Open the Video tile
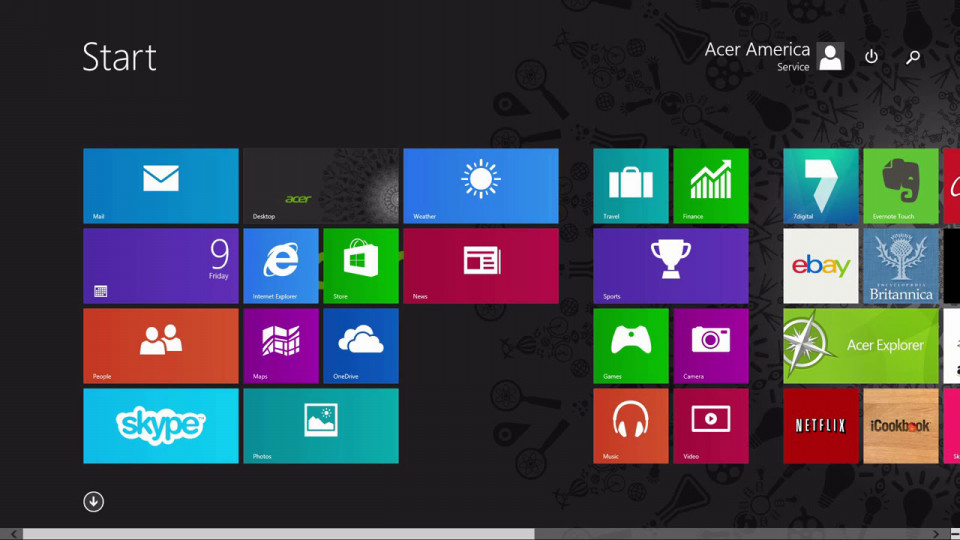The image size is (960, 540). (x=711, y=426)
